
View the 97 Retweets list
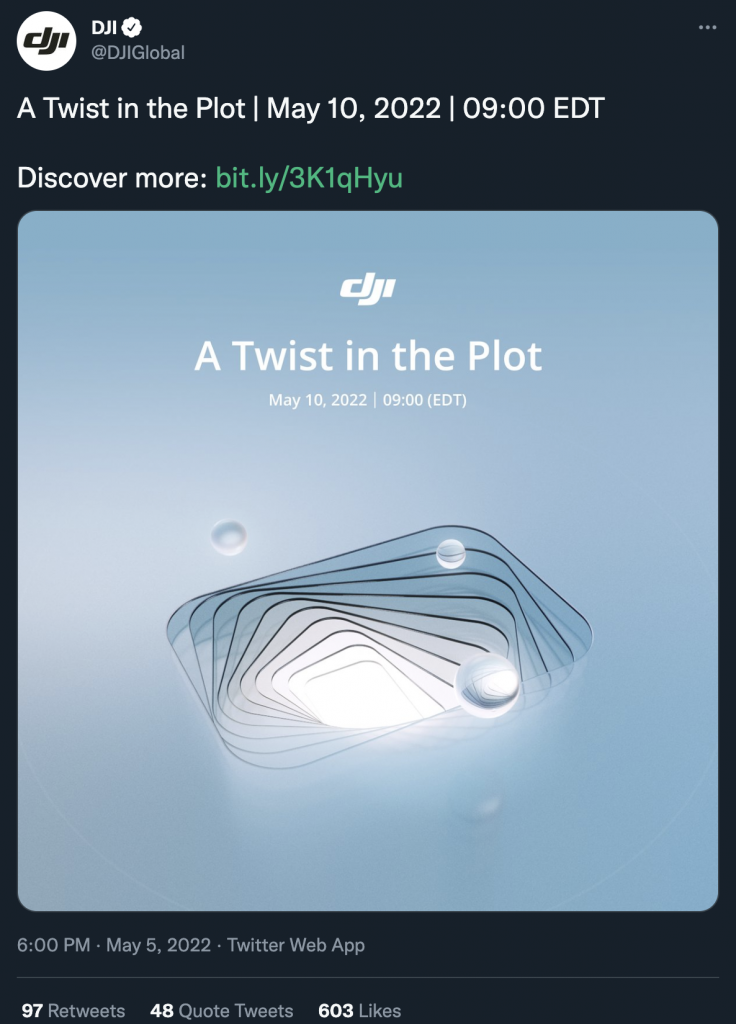73,1010
